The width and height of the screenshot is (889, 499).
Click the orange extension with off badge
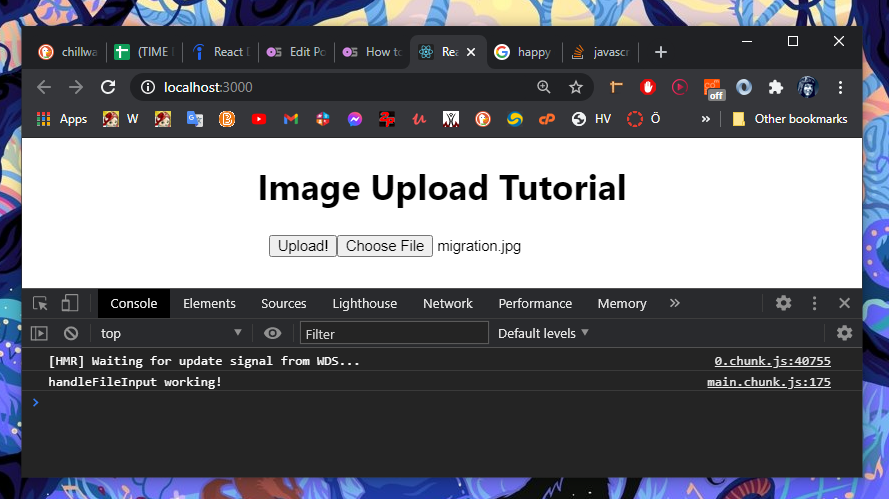(713, 88)
